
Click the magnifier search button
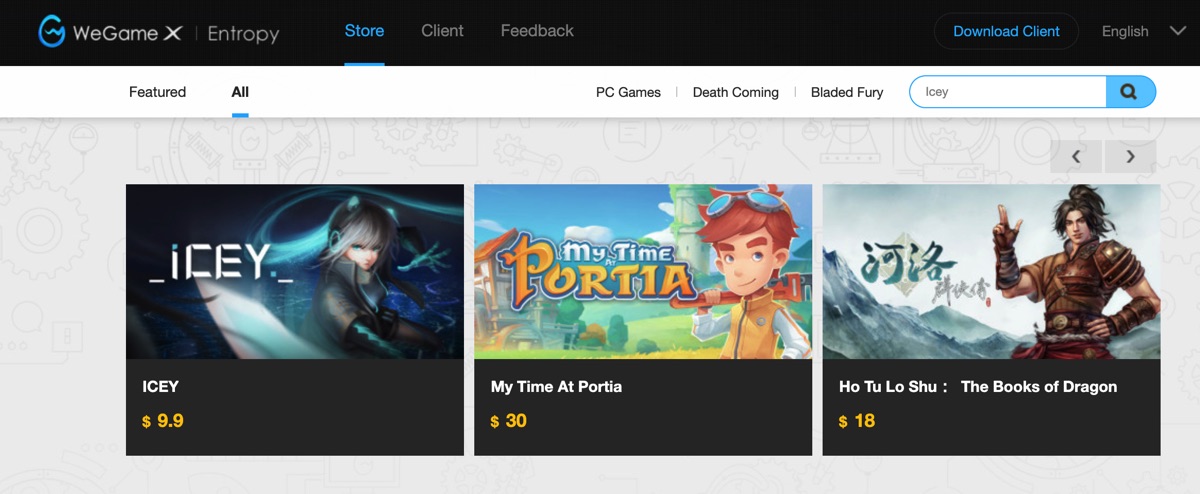point(1130,92)
